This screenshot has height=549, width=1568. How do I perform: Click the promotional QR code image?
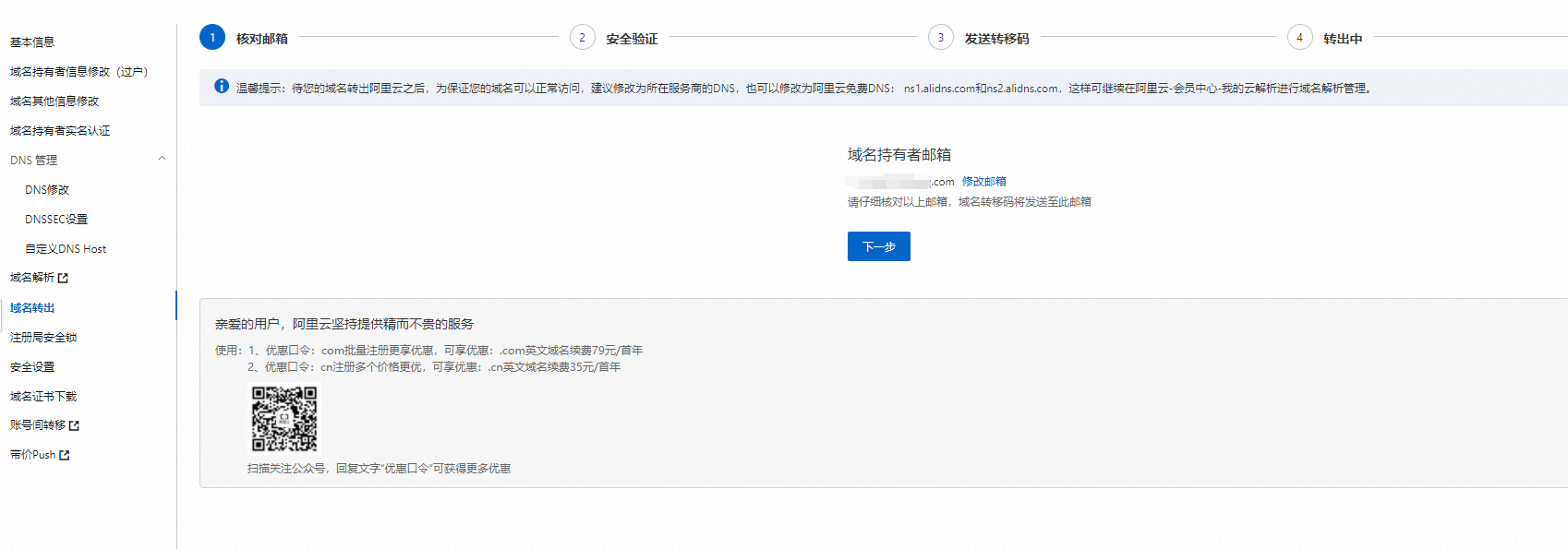[284, 419]
